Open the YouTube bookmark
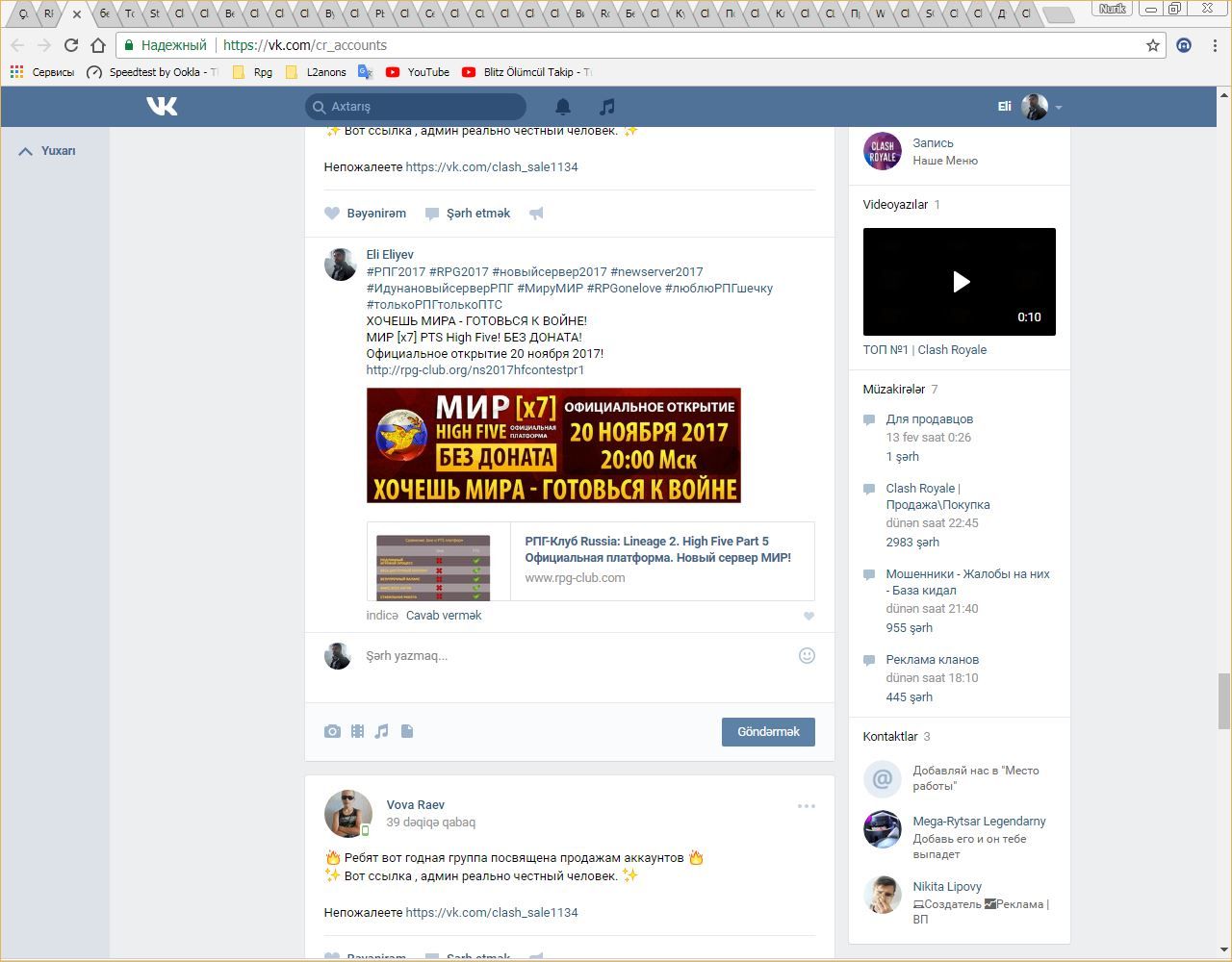The image size is (1232, 962). [x=418, y=72]
